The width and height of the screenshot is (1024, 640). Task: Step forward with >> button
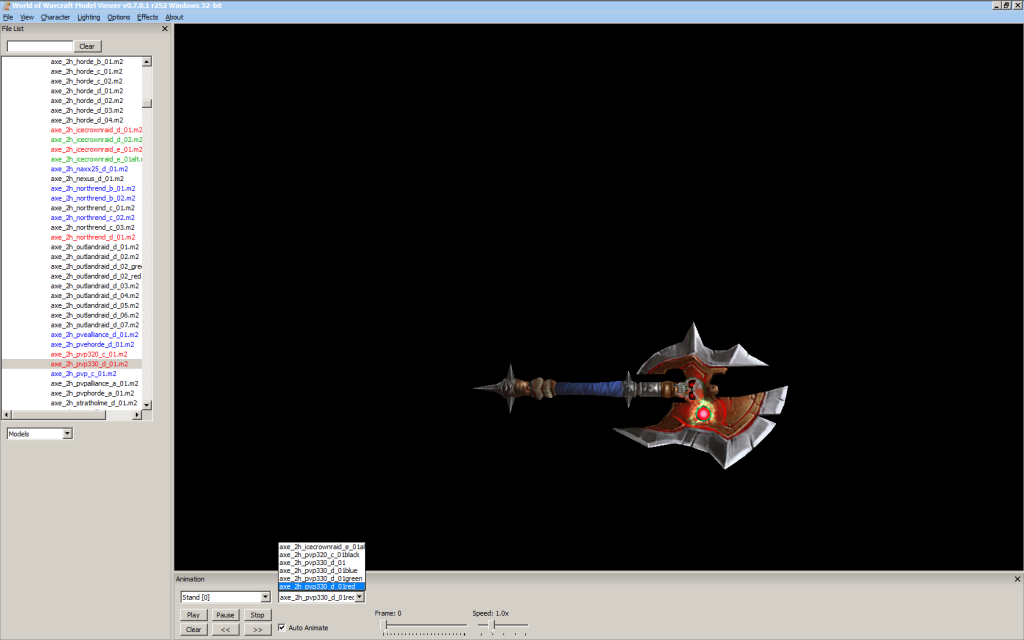click(257, 630)
